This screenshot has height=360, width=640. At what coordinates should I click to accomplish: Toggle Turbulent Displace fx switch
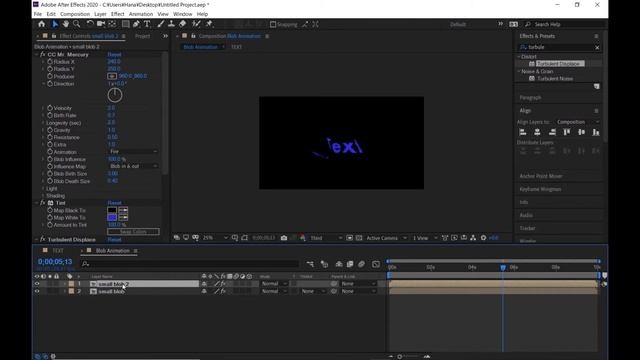[x=43, y=240]
